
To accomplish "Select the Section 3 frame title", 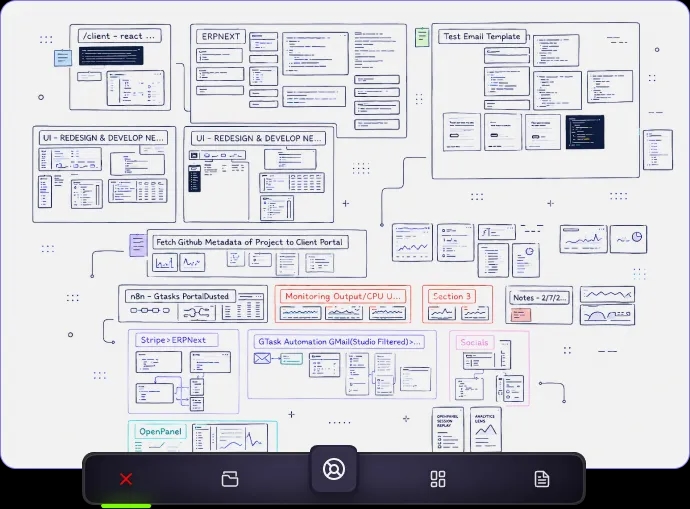I will coord(452,296).
